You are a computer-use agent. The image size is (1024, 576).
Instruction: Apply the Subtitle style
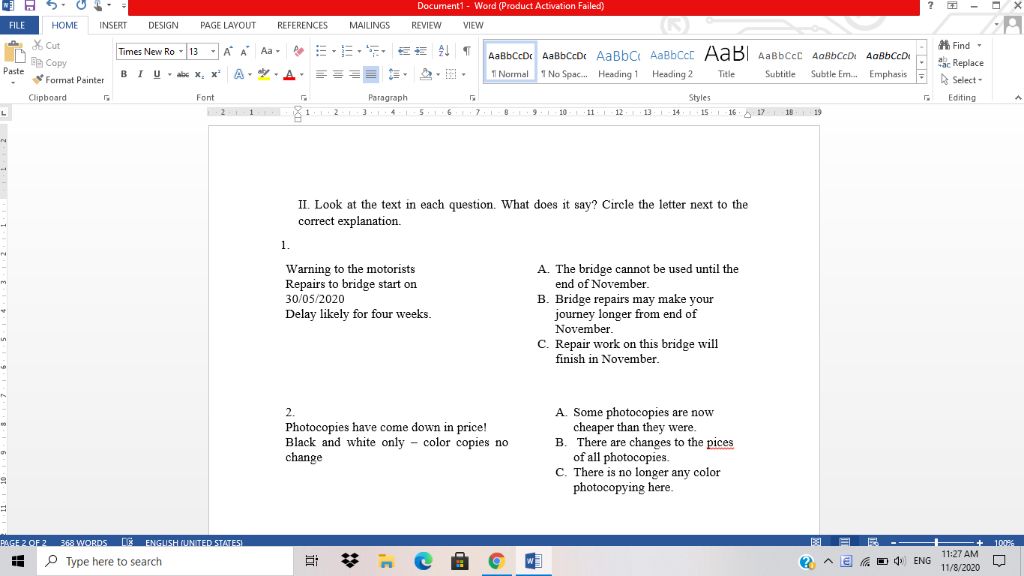pyautogui.click(x=780, y=63)
